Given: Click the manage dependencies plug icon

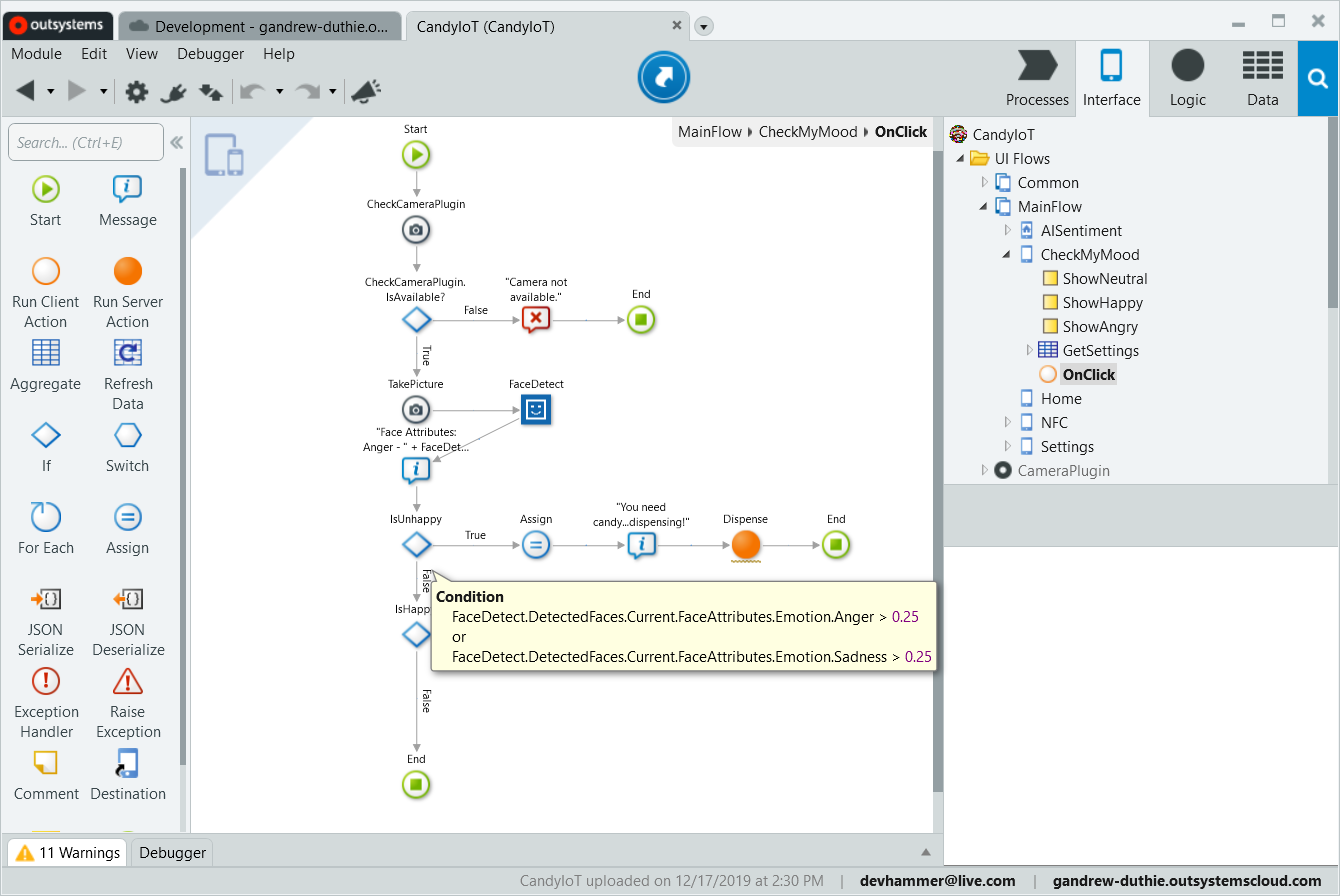Looking at the screenshot, I should [174, 92].
